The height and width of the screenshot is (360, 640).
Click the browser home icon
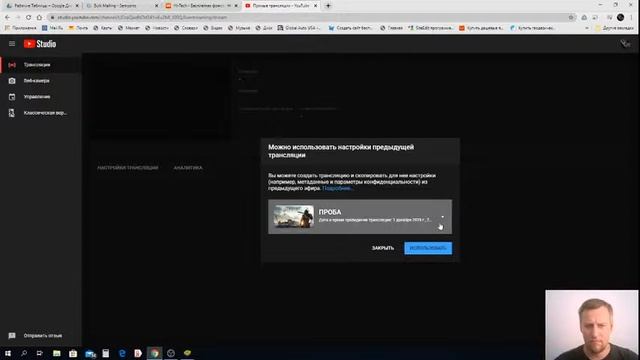click(x=39, y=17)
